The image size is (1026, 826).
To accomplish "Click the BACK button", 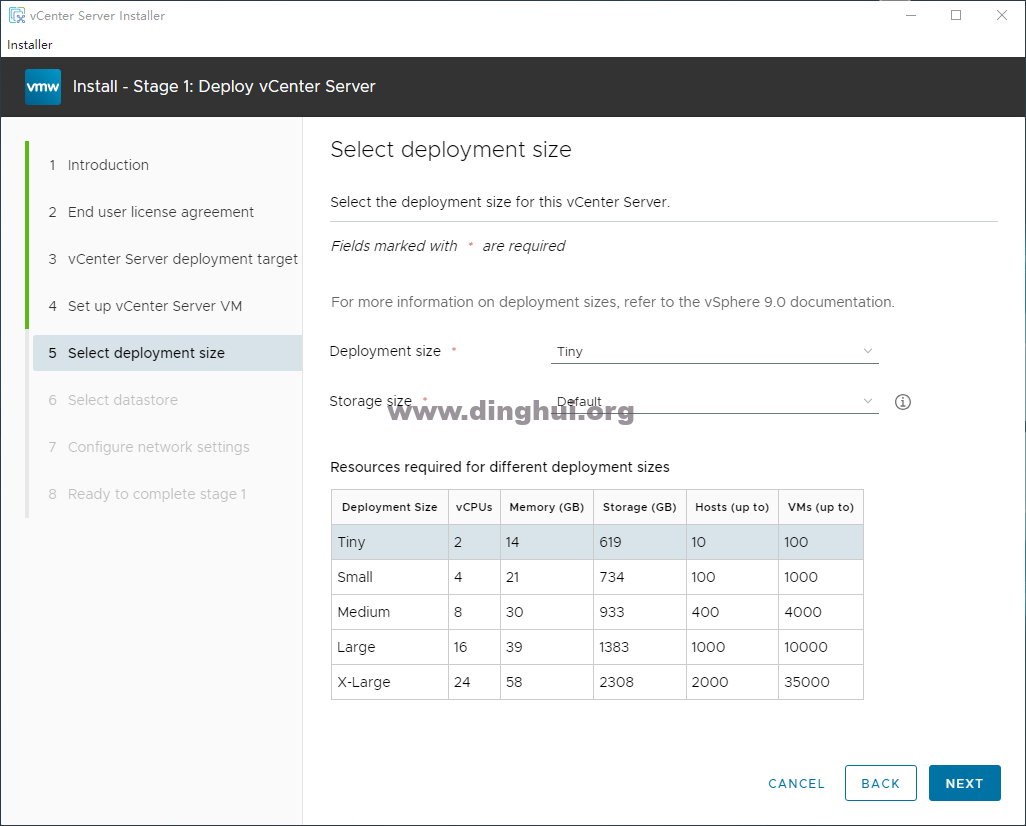I will (881, 783).
